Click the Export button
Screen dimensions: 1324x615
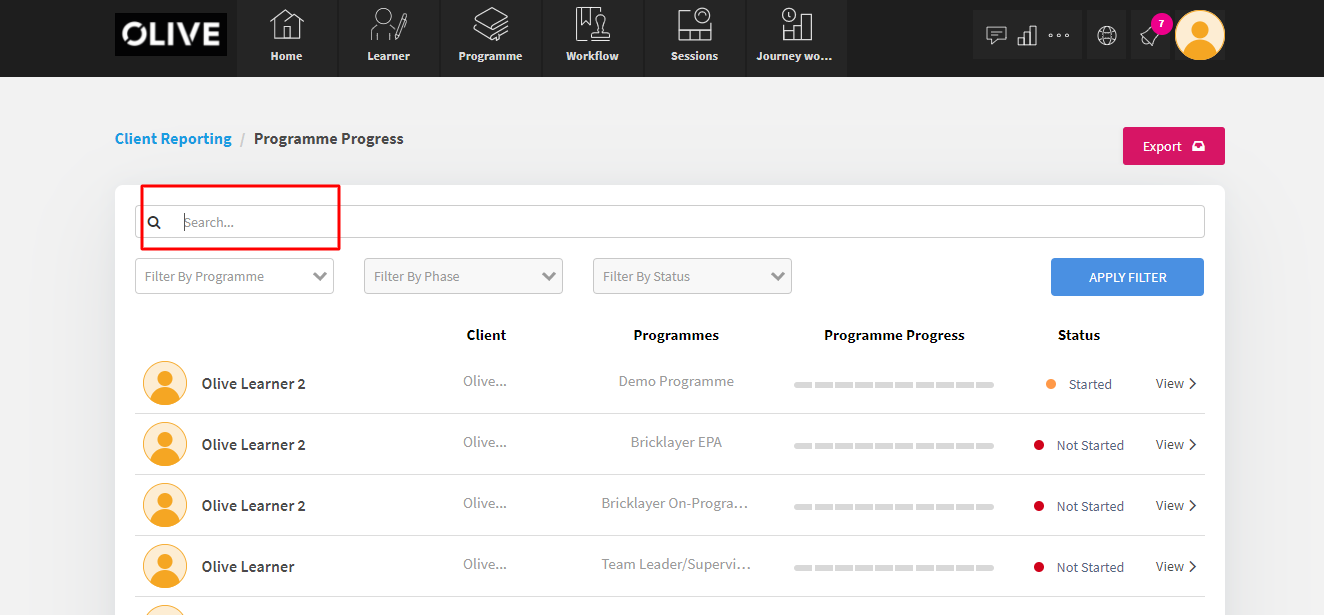(x=1173, y=145)
